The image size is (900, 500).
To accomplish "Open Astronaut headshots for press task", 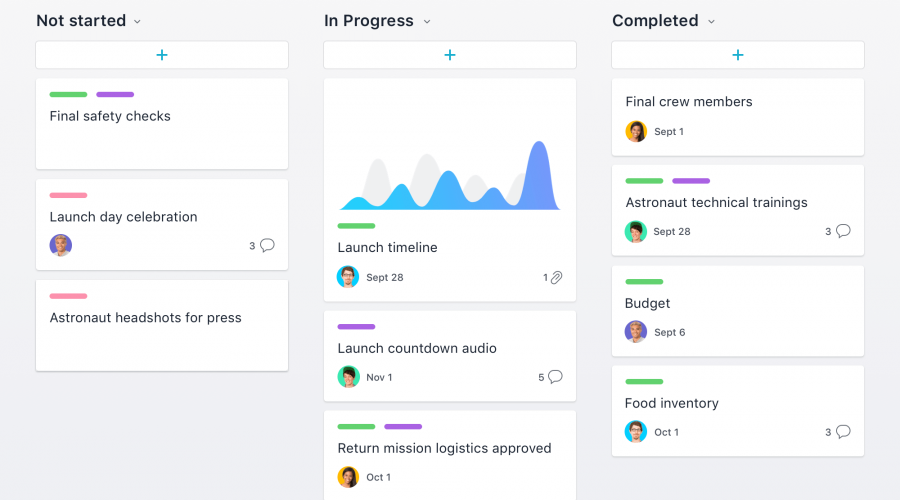I will tap(146, 318).
